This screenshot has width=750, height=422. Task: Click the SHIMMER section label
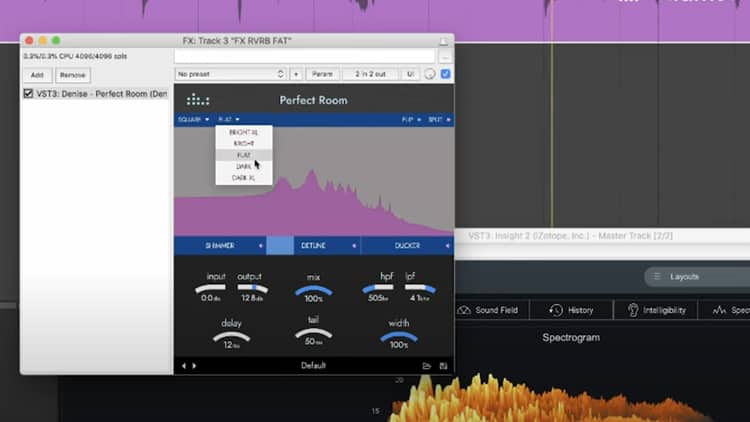click(220, 245)
